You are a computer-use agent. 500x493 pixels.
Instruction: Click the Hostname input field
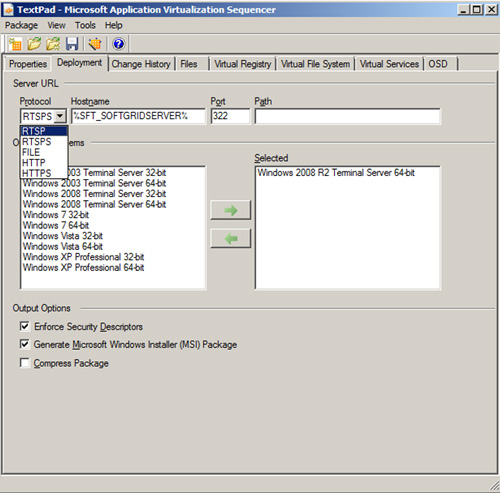pos(138,116)
